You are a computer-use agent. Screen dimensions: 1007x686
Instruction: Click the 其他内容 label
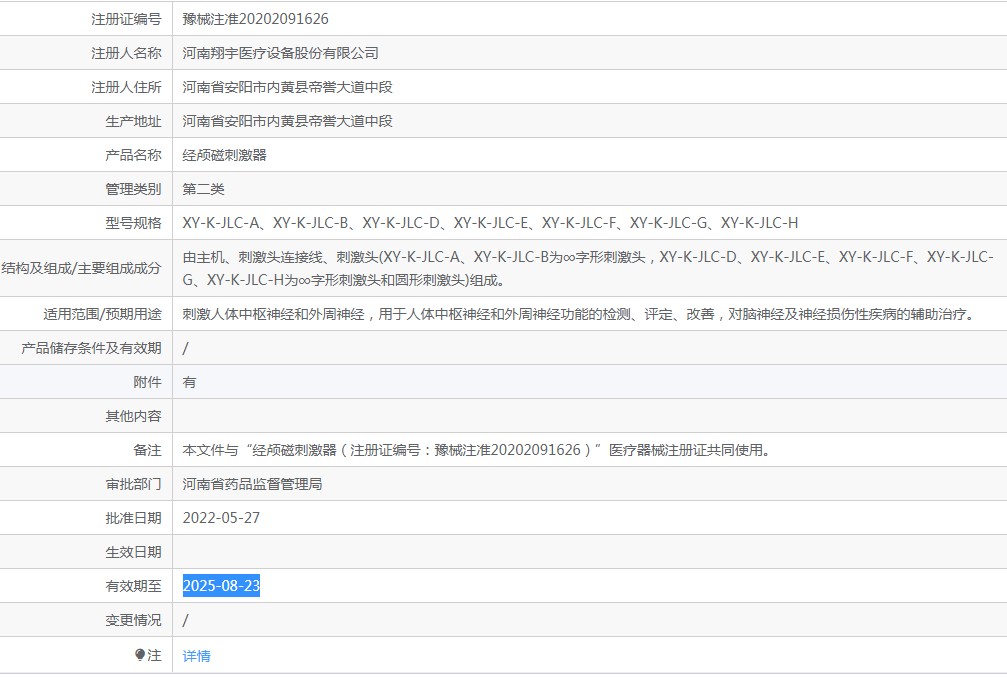(134, 416)
